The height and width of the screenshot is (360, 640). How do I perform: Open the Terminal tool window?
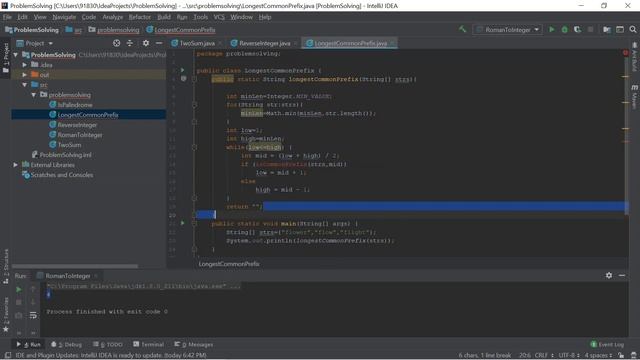click(148, 344)
